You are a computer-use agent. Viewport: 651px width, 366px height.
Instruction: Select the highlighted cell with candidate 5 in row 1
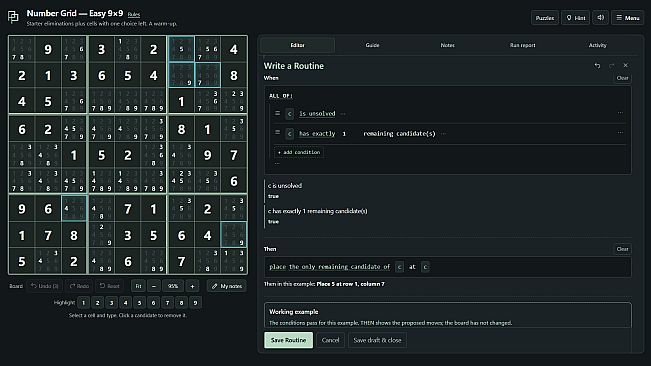(181, 49)
